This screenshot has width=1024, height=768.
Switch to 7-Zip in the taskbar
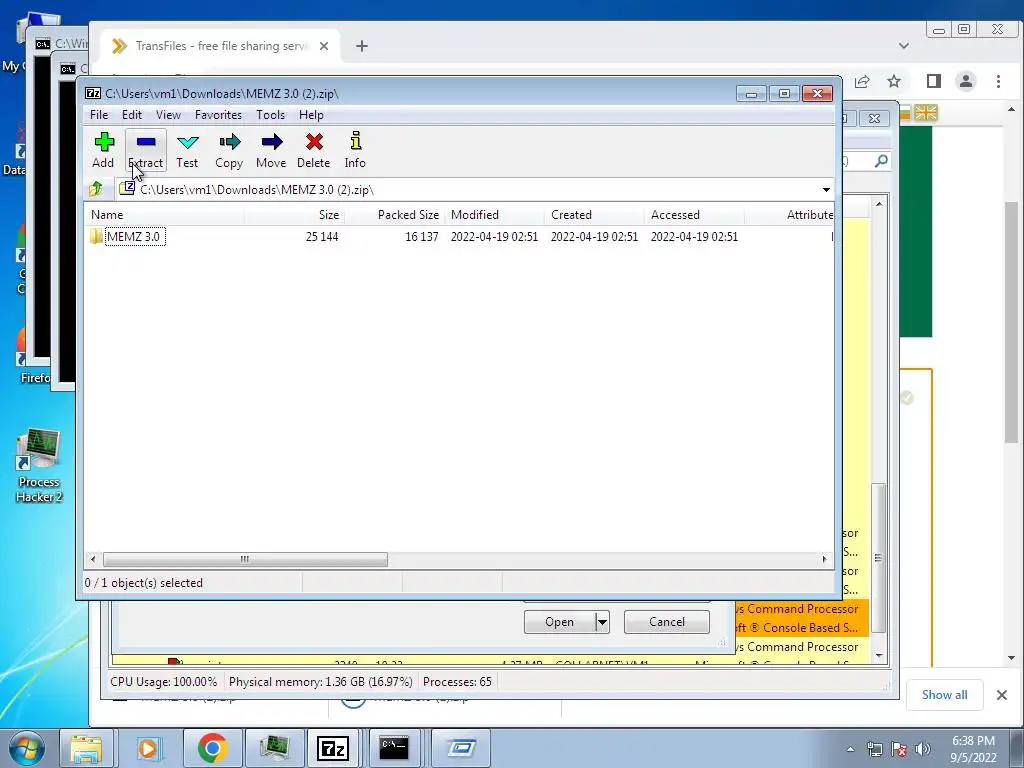pyautogui.click(x=332, y=748)
